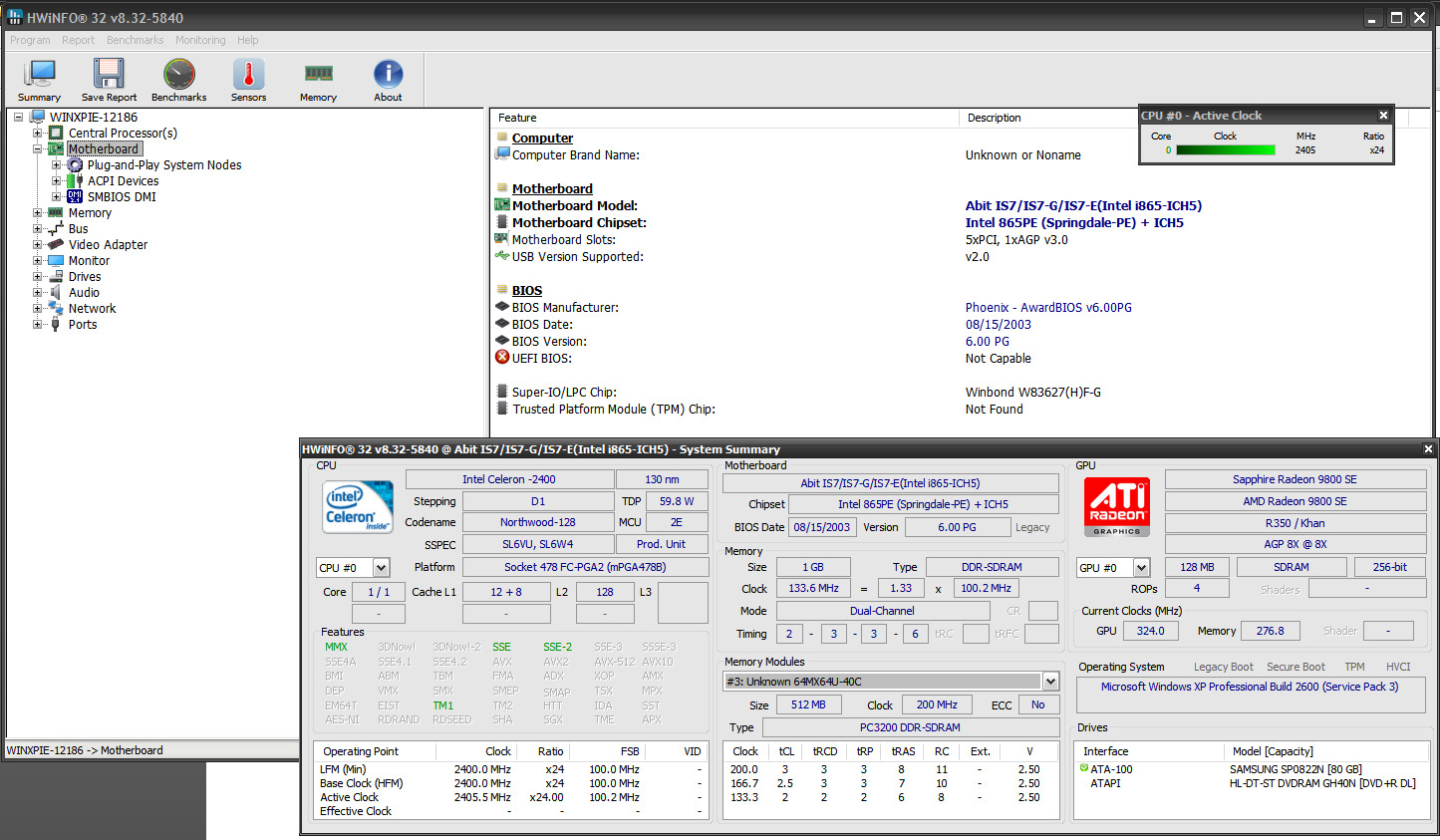Click the Intel 865PE chipset description
The width and height of the screenshot is (1440, 840).
1074,222
